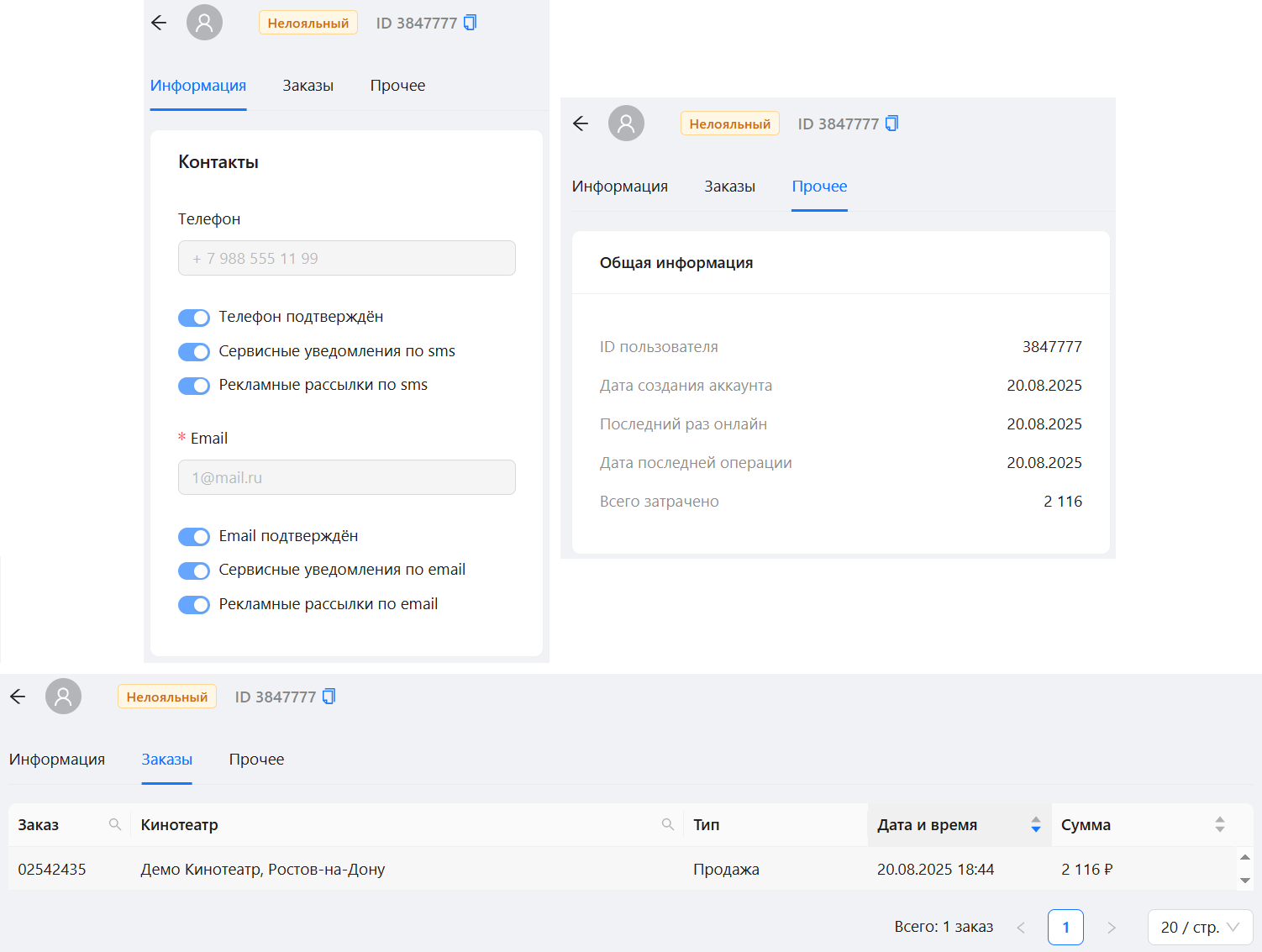Screen dimensions: 1262x952
Task: Open Прочее tab in the Контакты panel
Action: tap(397, 86)
